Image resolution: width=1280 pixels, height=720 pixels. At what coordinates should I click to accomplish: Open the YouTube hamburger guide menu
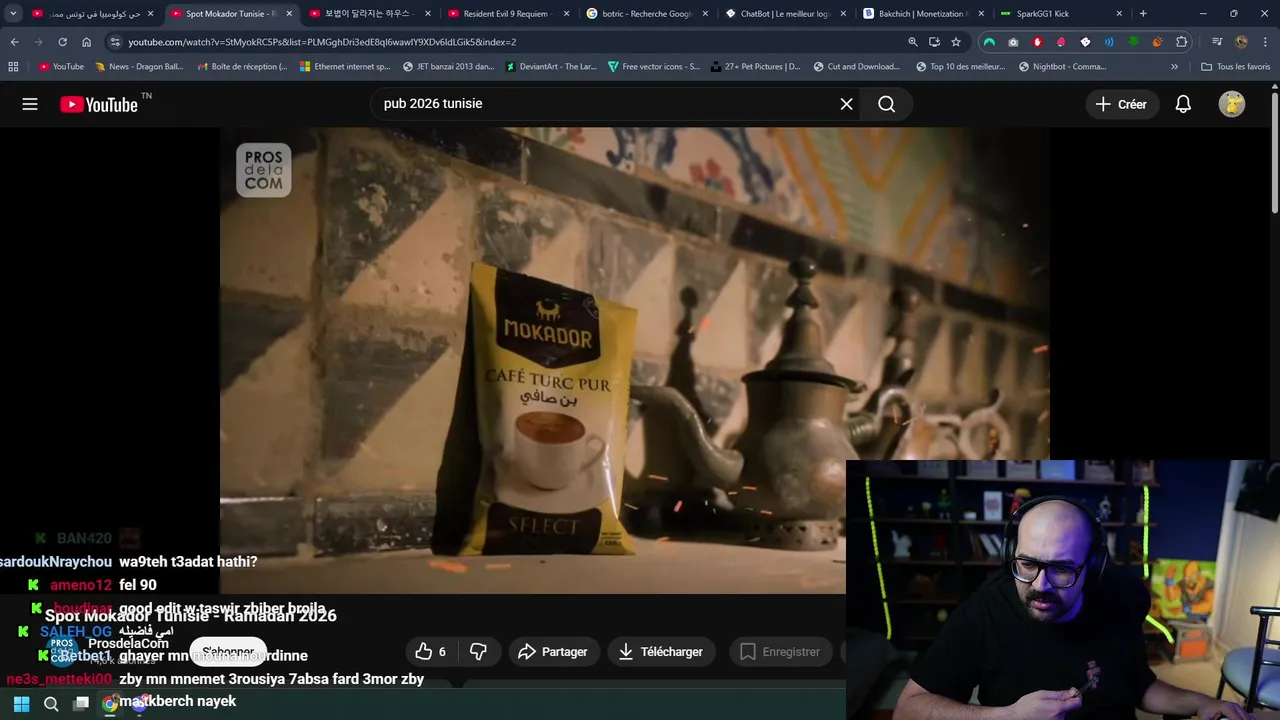point(30,104)
